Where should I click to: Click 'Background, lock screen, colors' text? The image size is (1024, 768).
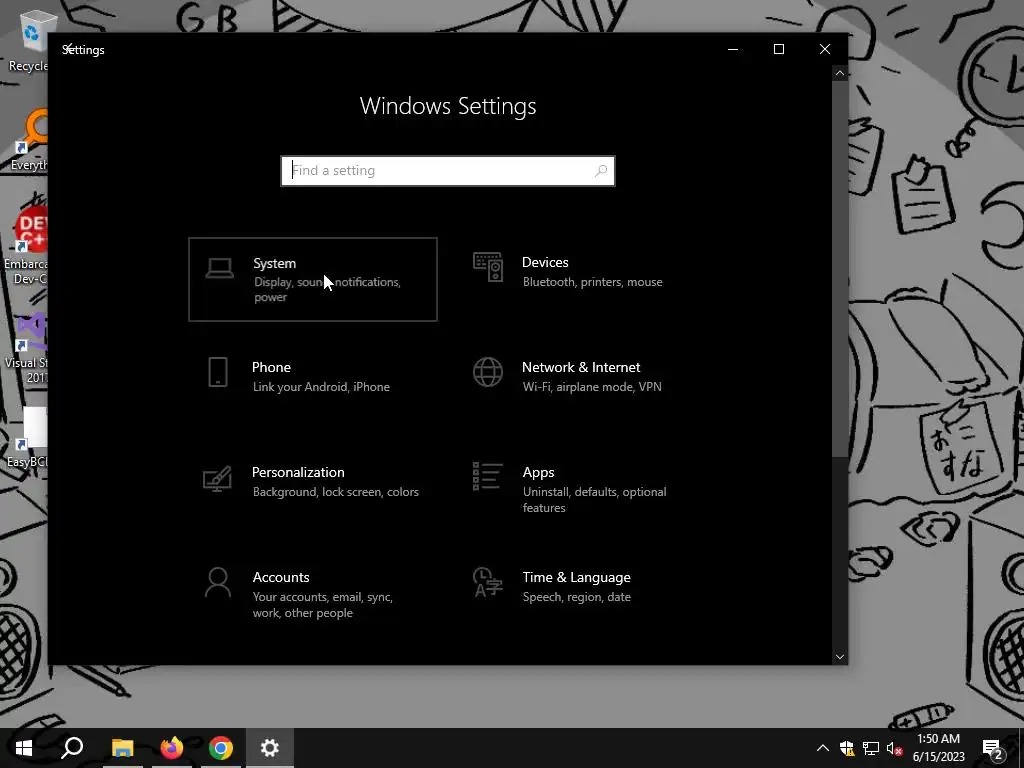point(336,492)
